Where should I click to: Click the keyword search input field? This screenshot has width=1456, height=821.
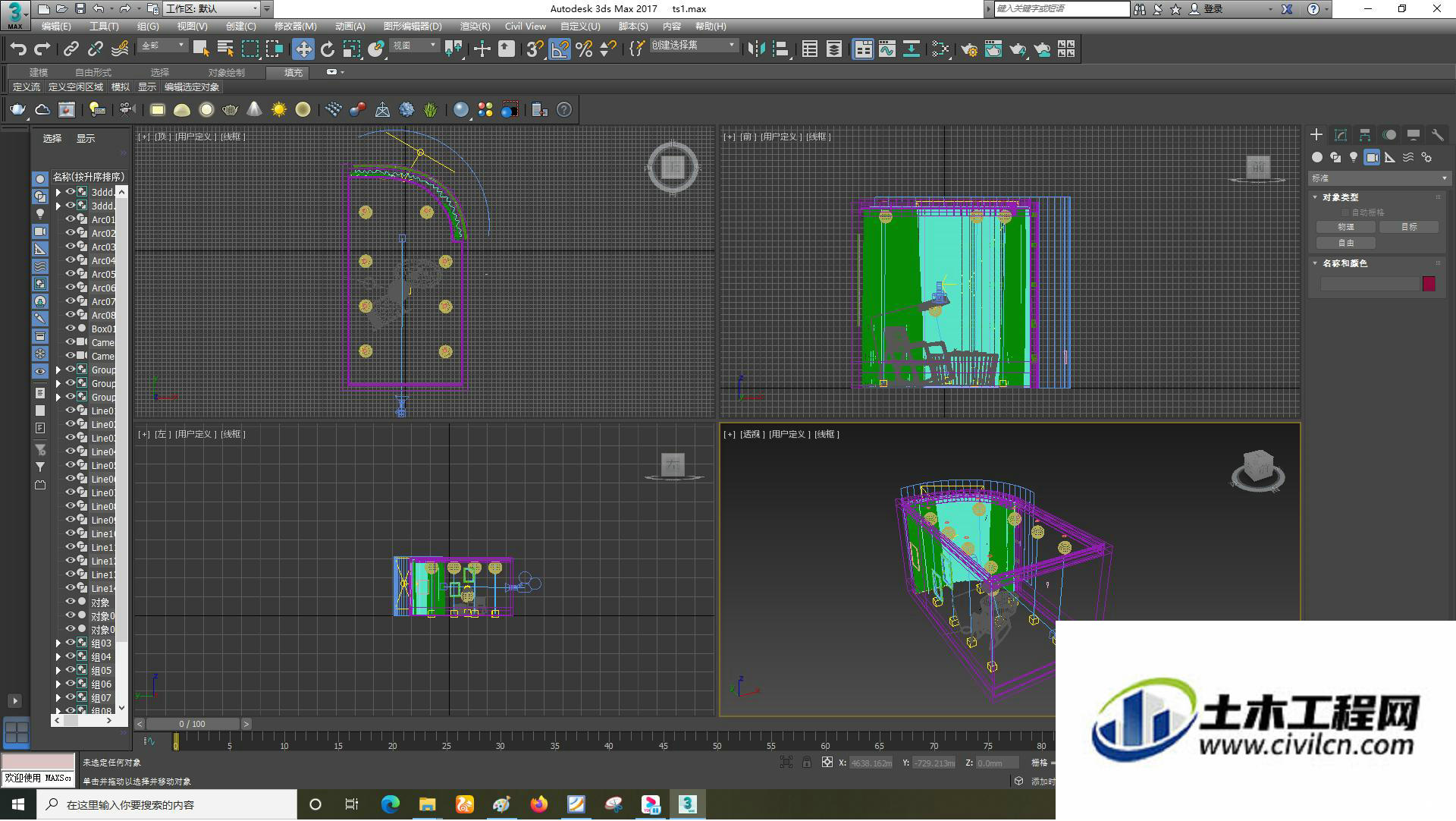[1062, 9]
